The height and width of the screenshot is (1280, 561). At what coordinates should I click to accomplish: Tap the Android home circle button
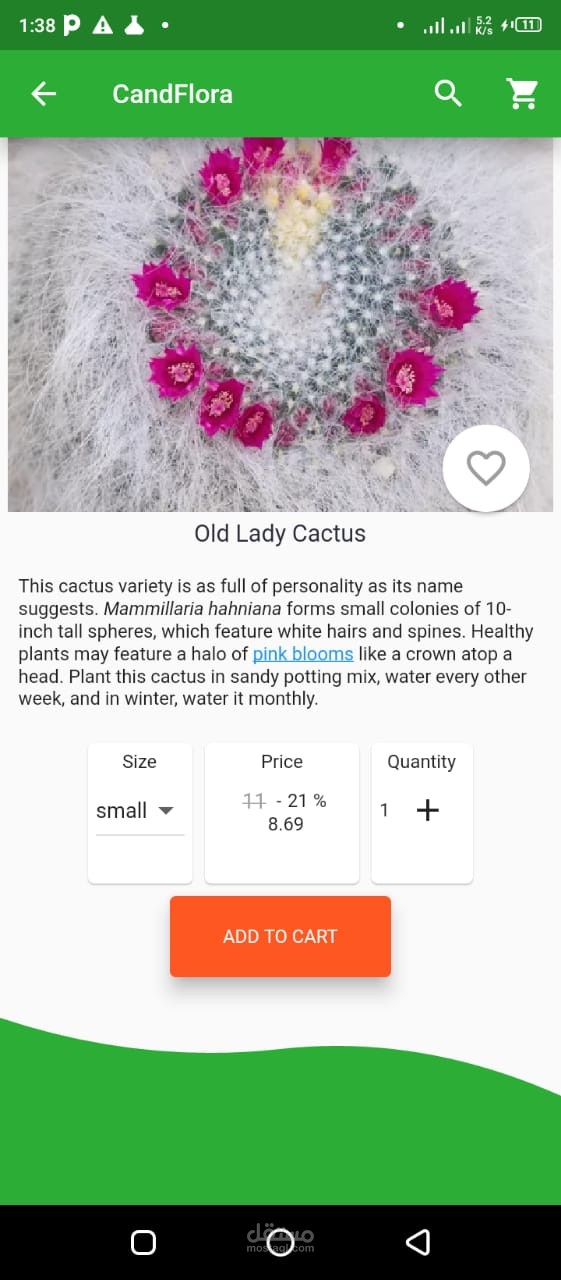click(280, 1242)
